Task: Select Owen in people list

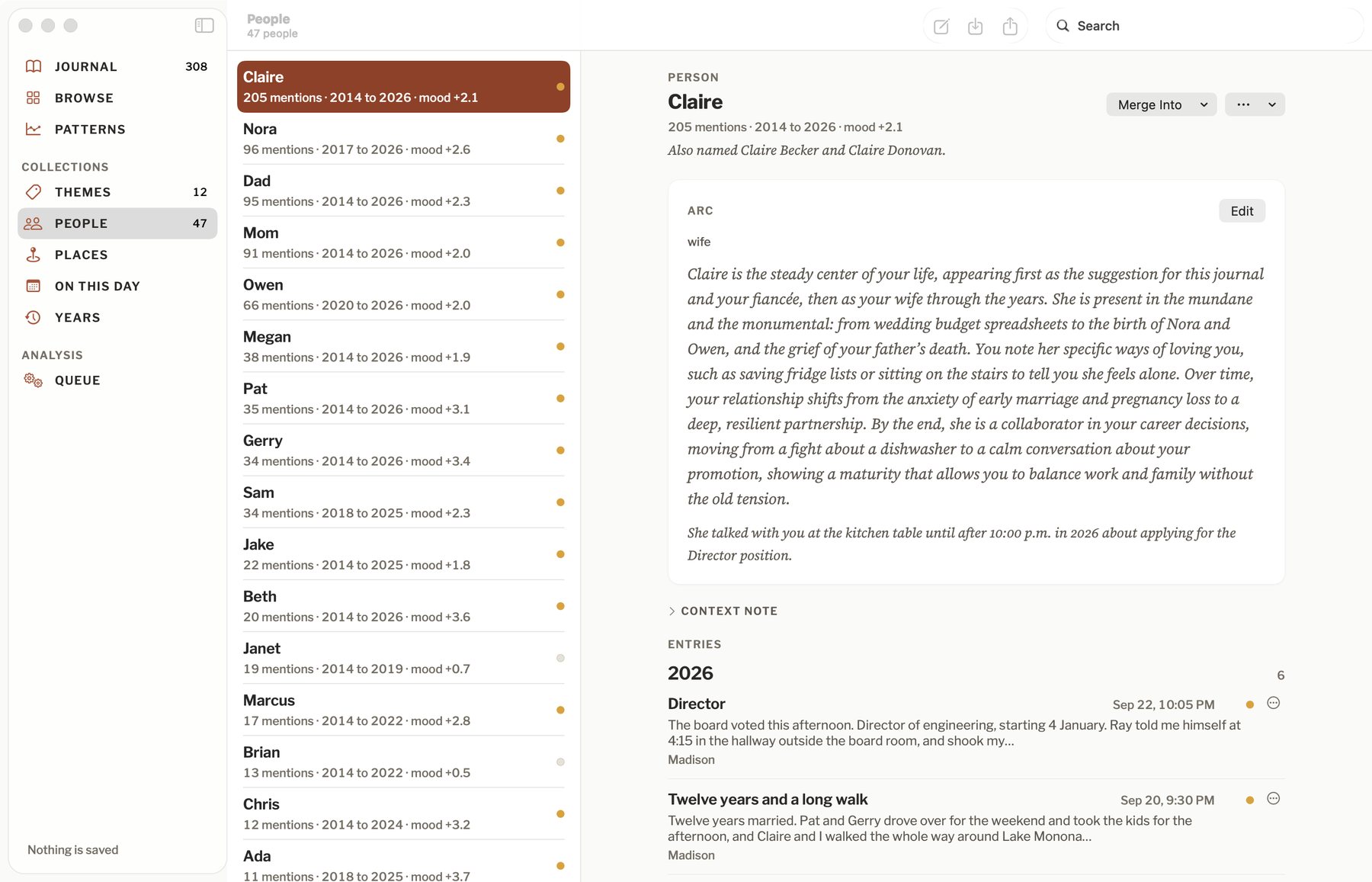Action: click(403, 294)
